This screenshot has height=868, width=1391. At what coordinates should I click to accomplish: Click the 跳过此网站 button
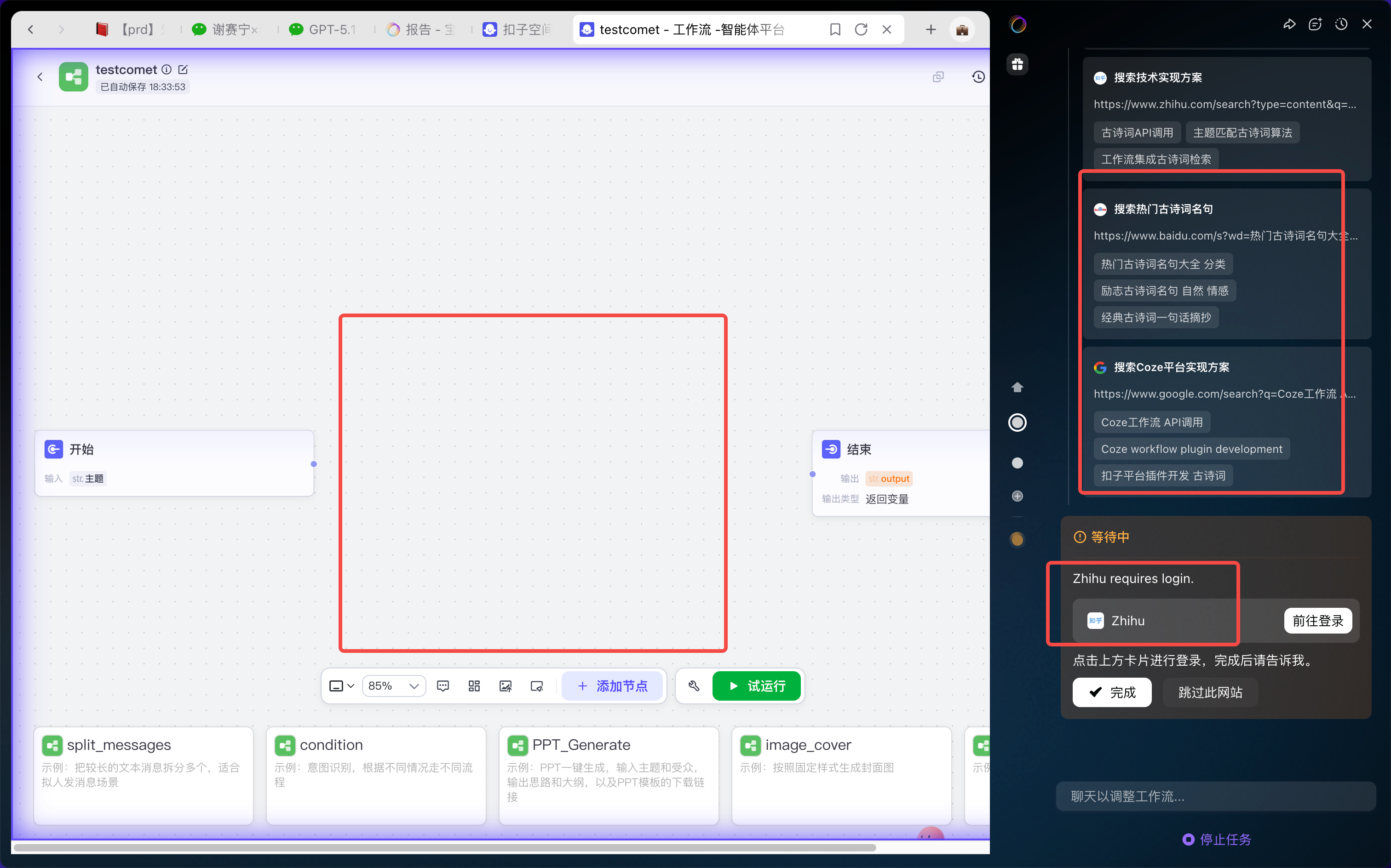coord(1210,692)
